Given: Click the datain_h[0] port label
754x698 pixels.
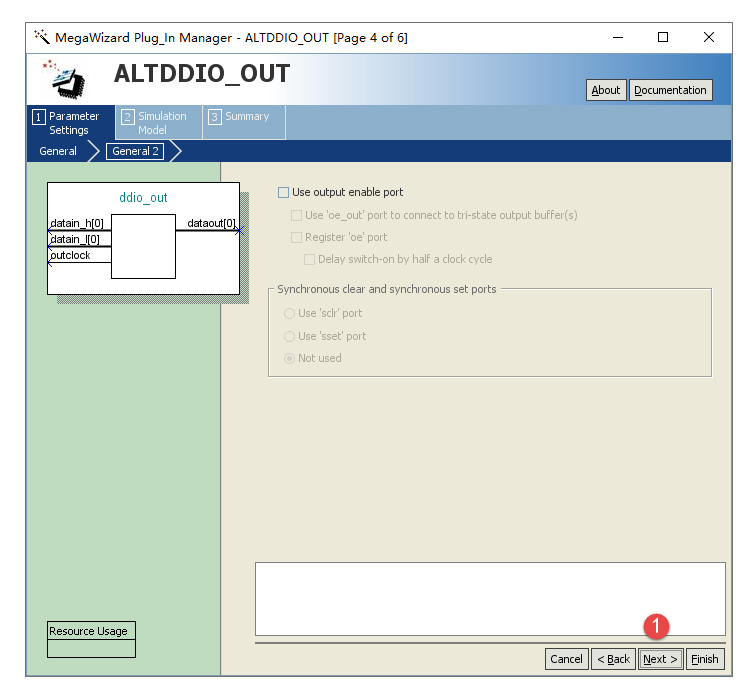Looking at the screenshot, I should (77, 223).
